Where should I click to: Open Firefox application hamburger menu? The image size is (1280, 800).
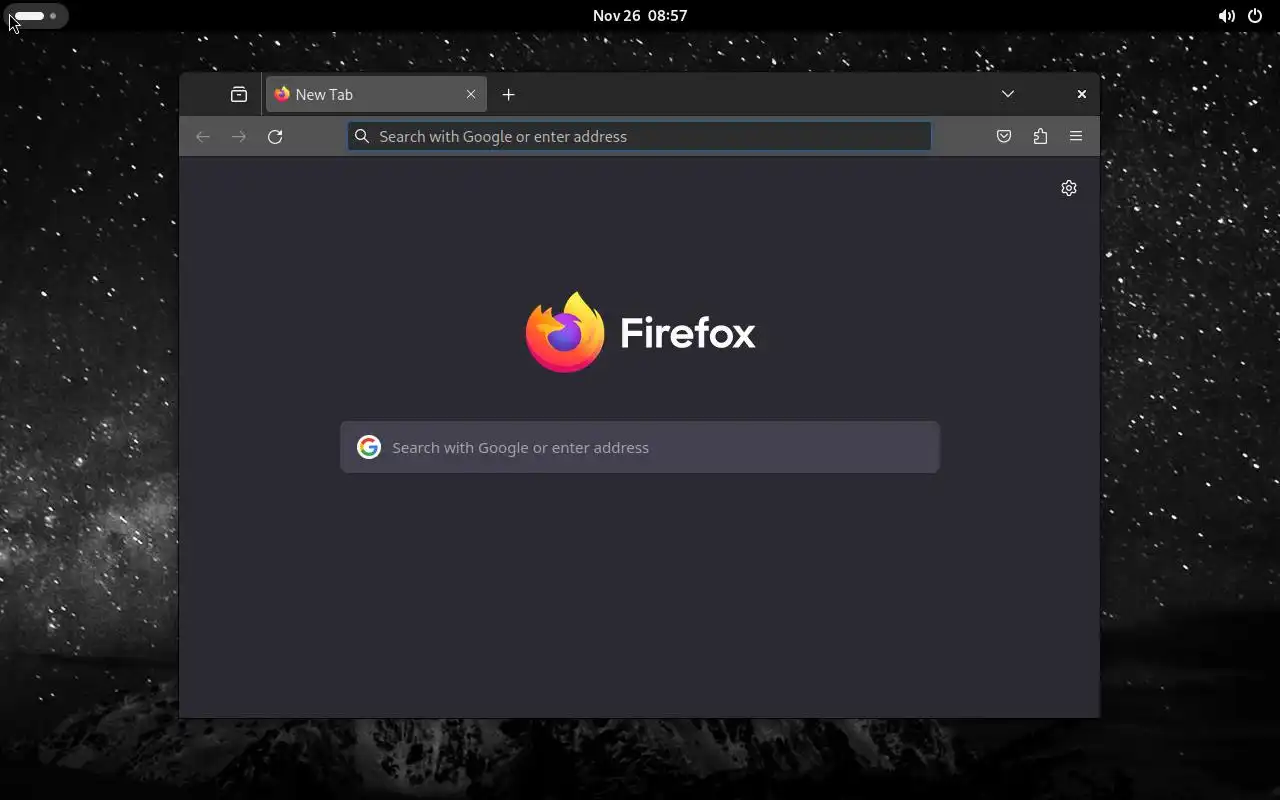tap(1076, 136)
